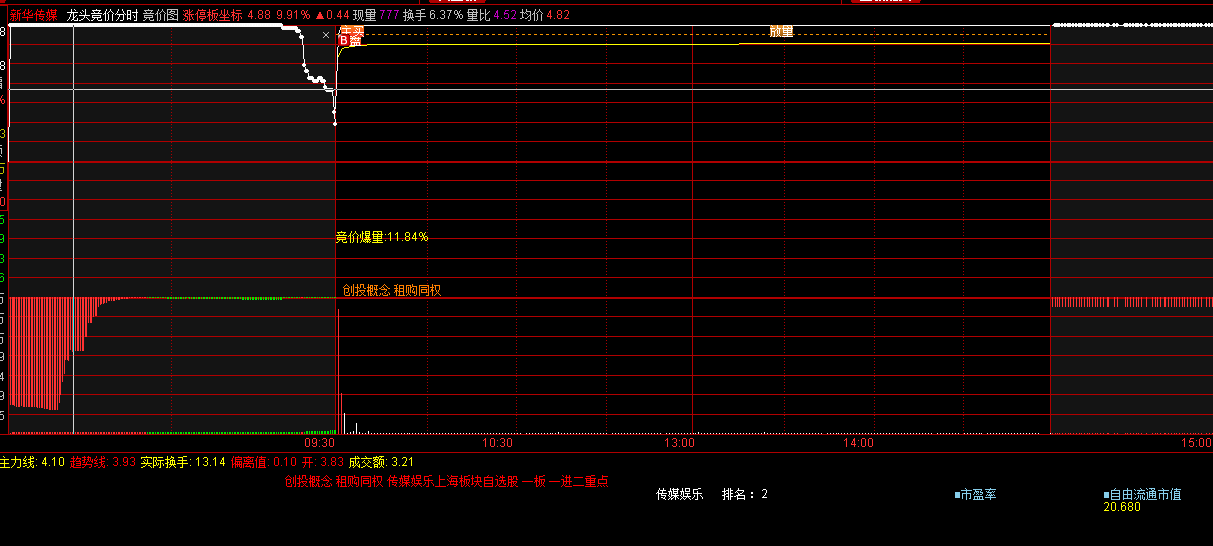This screenshot has height=546, width=1213.
Task: Click the 涨停板坐标 label in the header
Action: [x=212, y=15]
